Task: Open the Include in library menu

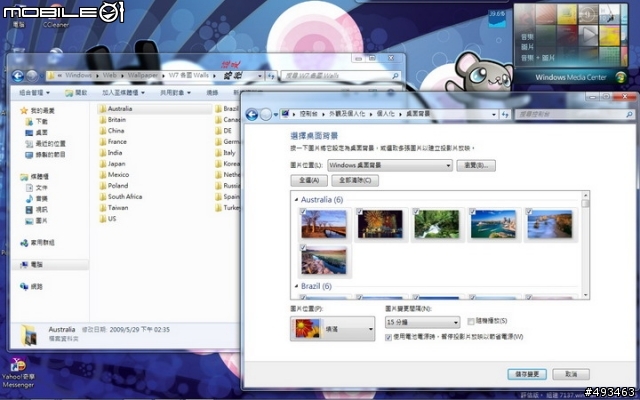Action: (123, 93)
